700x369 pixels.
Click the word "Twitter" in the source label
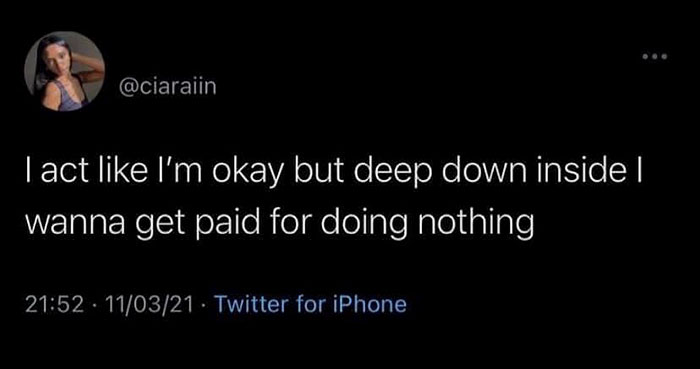[252, 304]
